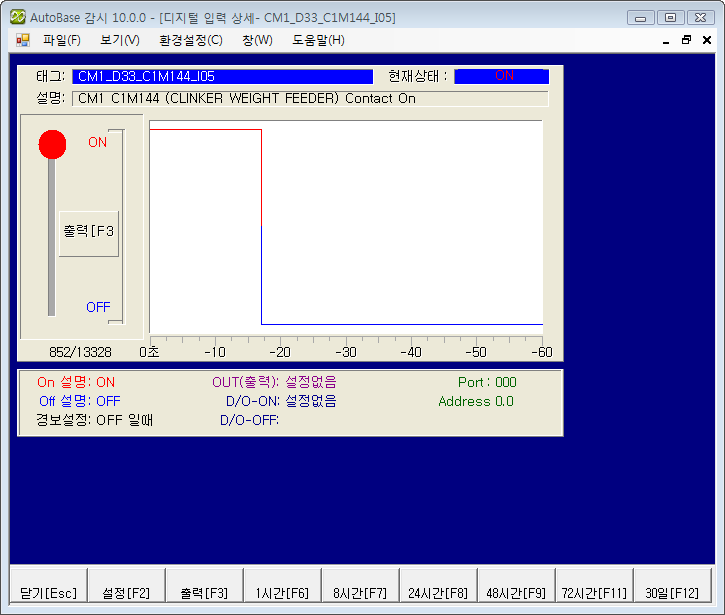The width and height of the screenshot is (725, 615).
Task: Click the -30 axis label
Action: click(346, 352)
